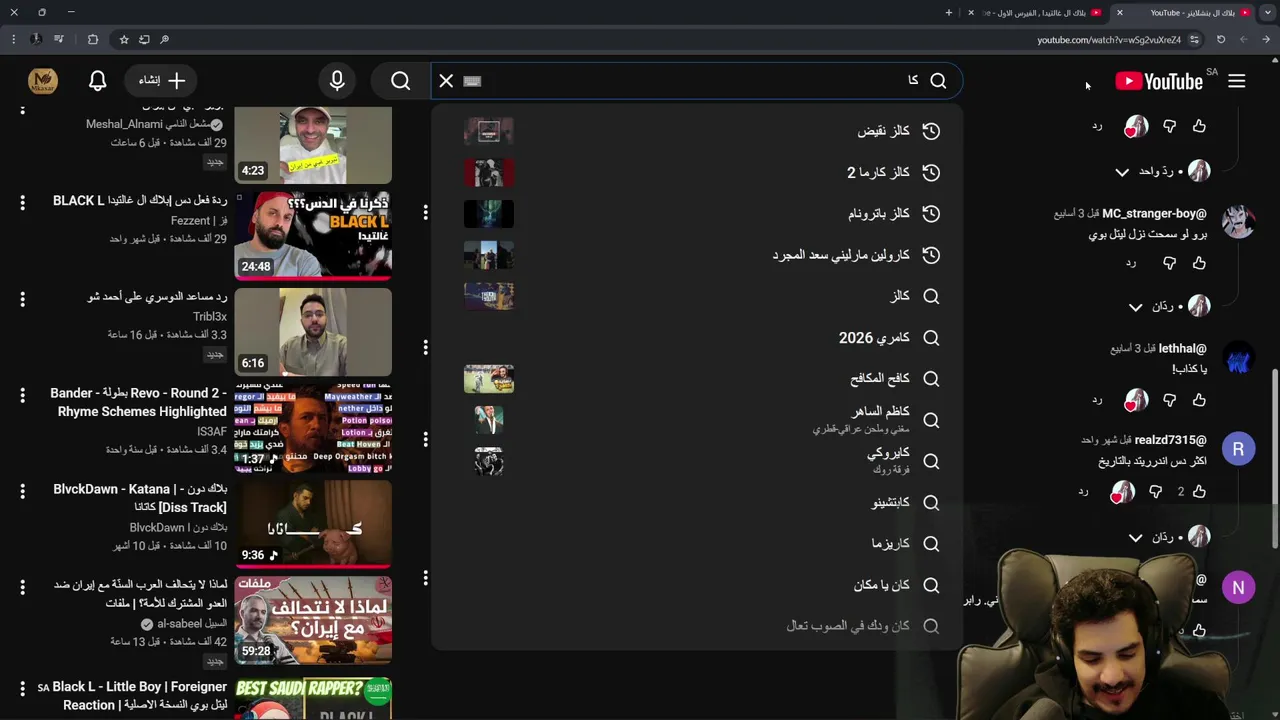Pick the suggestion كاريزما
1280x720 pixels.
[697, 543]
